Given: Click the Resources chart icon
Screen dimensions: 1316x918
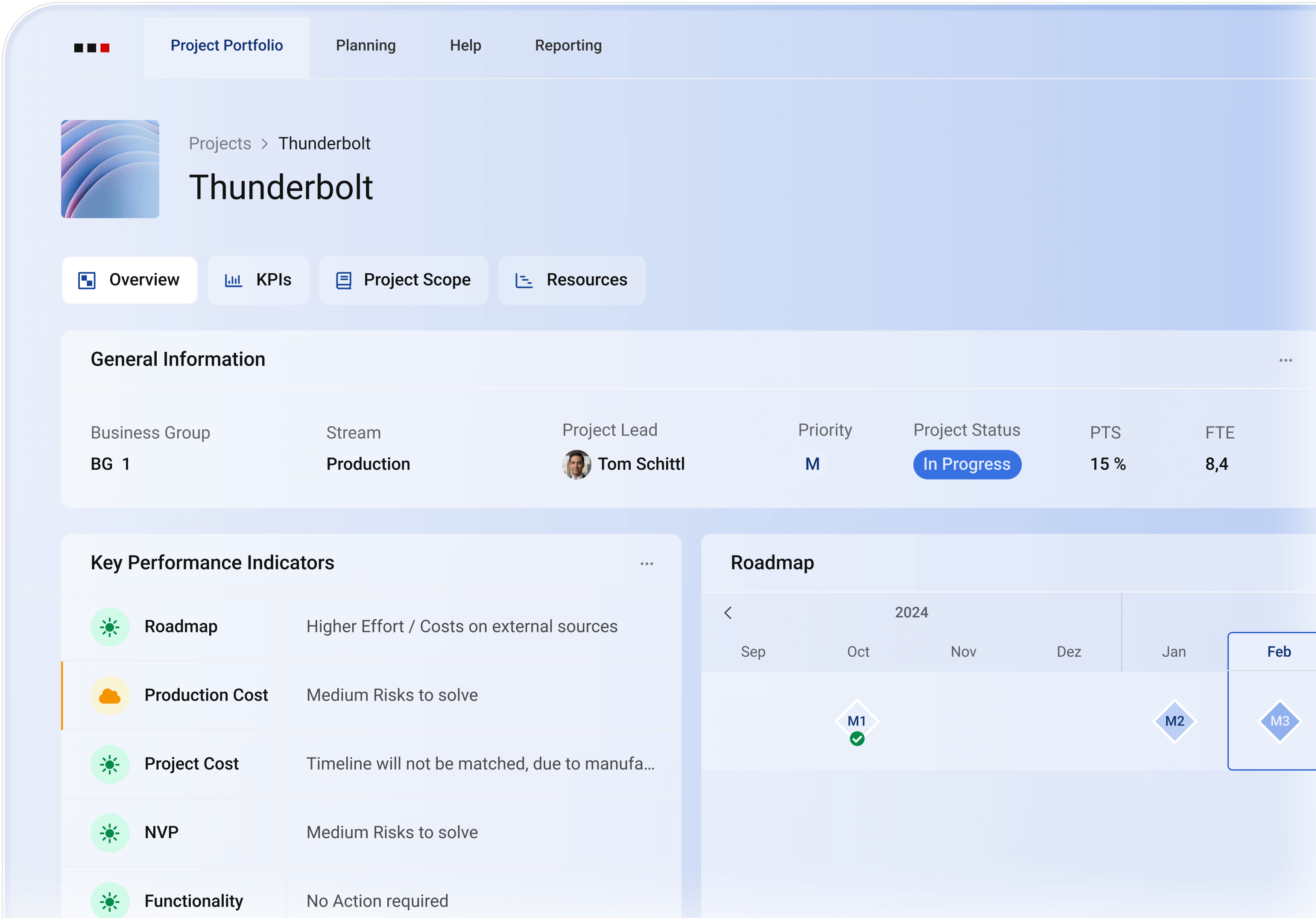Looking at the screenshot, I should click(x=524, y=280).
